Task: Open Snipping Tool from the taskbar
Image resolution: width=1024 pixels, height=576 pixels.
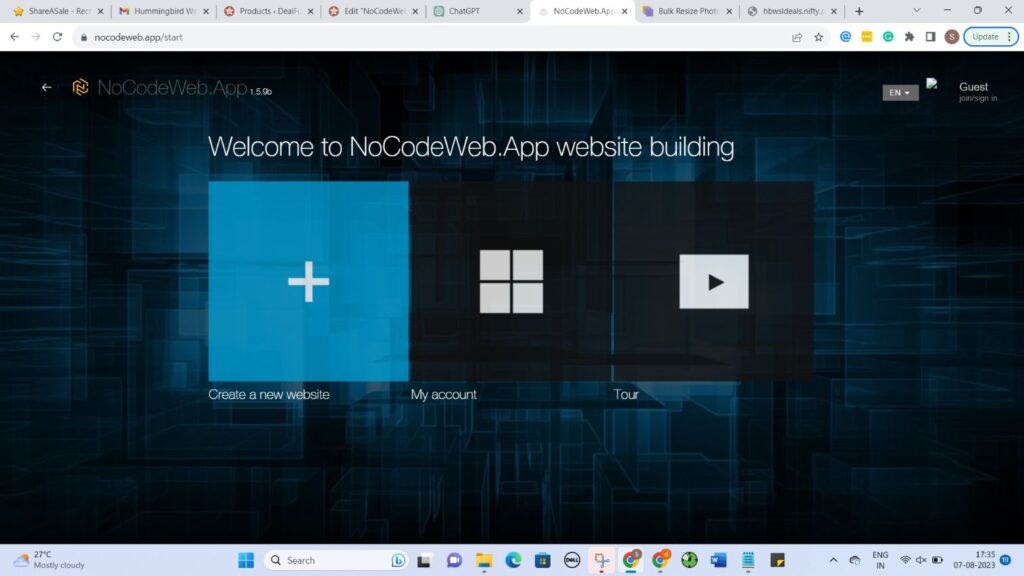Action: [x=601, y=560]
